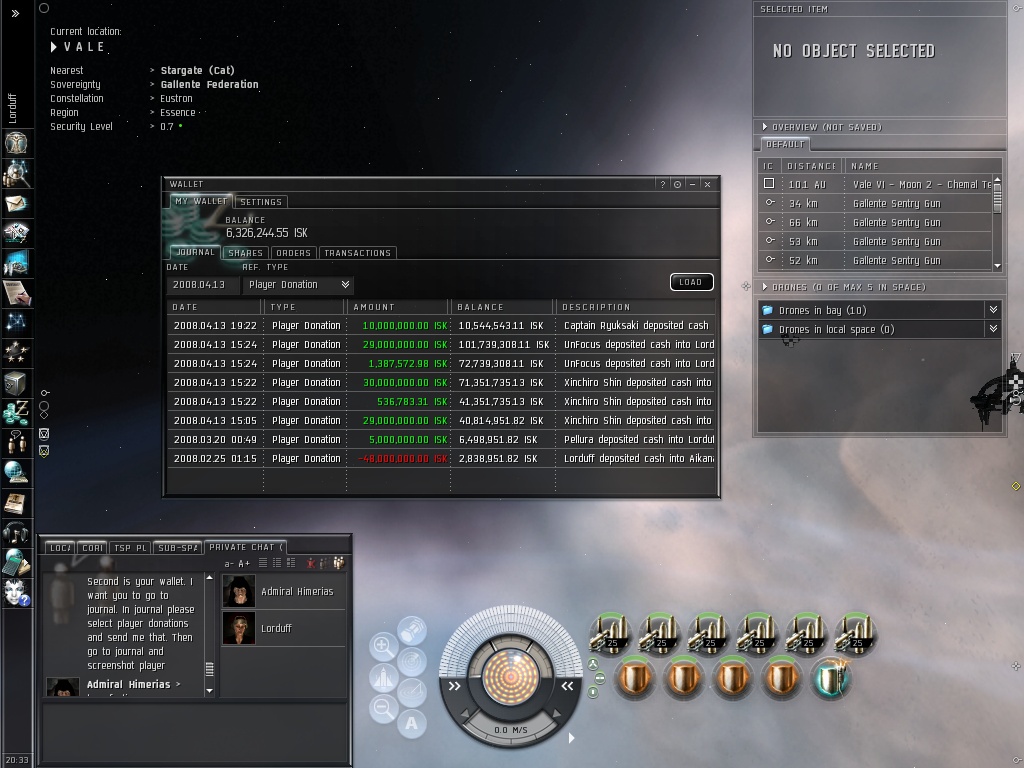The image size is (1024, 768).
Task: Collapse the Overview (Not Saved) panel triangle
Action: click(x=765, y=127)
